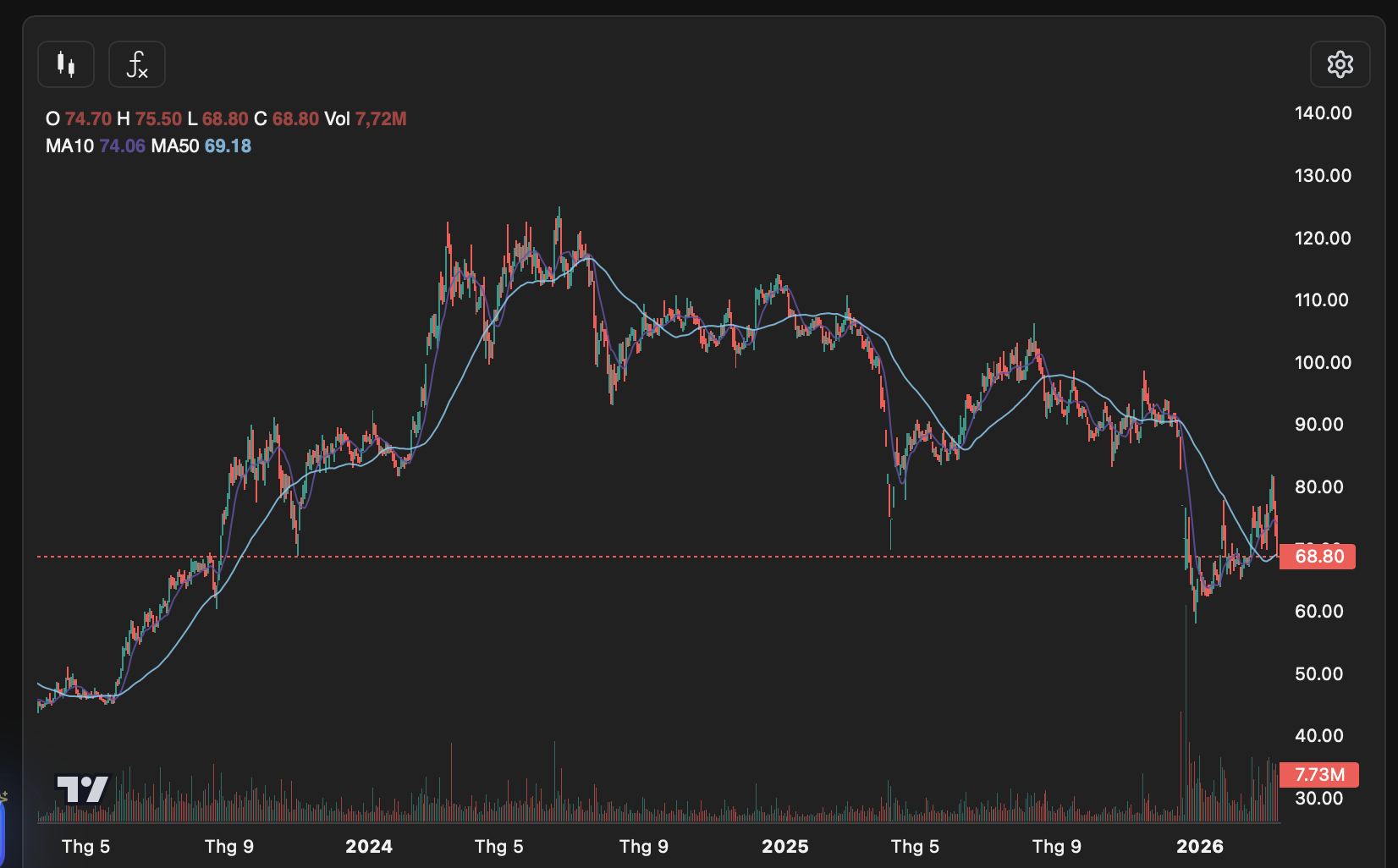Click the leftmost Thg 5 time label
The width and height of the screenshot is (1398, 868).
(85, 847)
